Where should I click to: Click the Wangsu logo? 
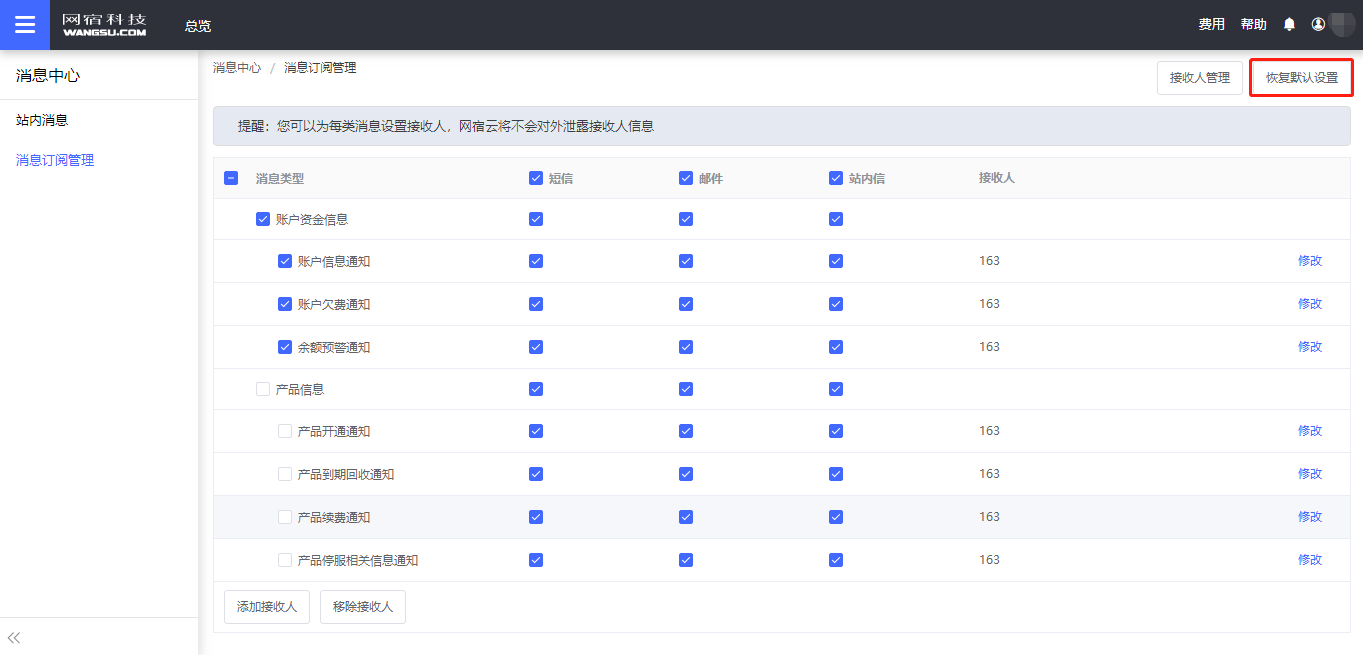(x=104, y=25)
